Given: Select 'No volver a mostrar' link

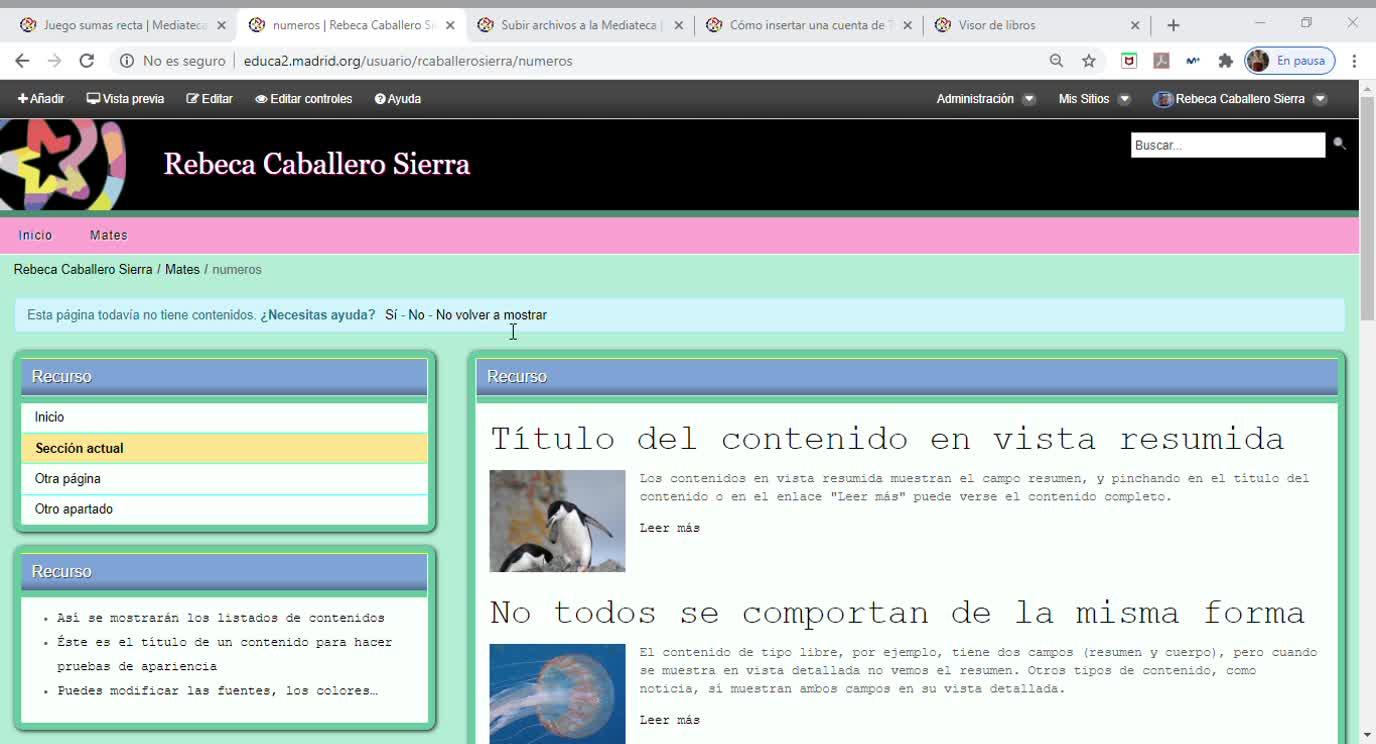Looking at the screenshot, I should click(x=491, y=315).
